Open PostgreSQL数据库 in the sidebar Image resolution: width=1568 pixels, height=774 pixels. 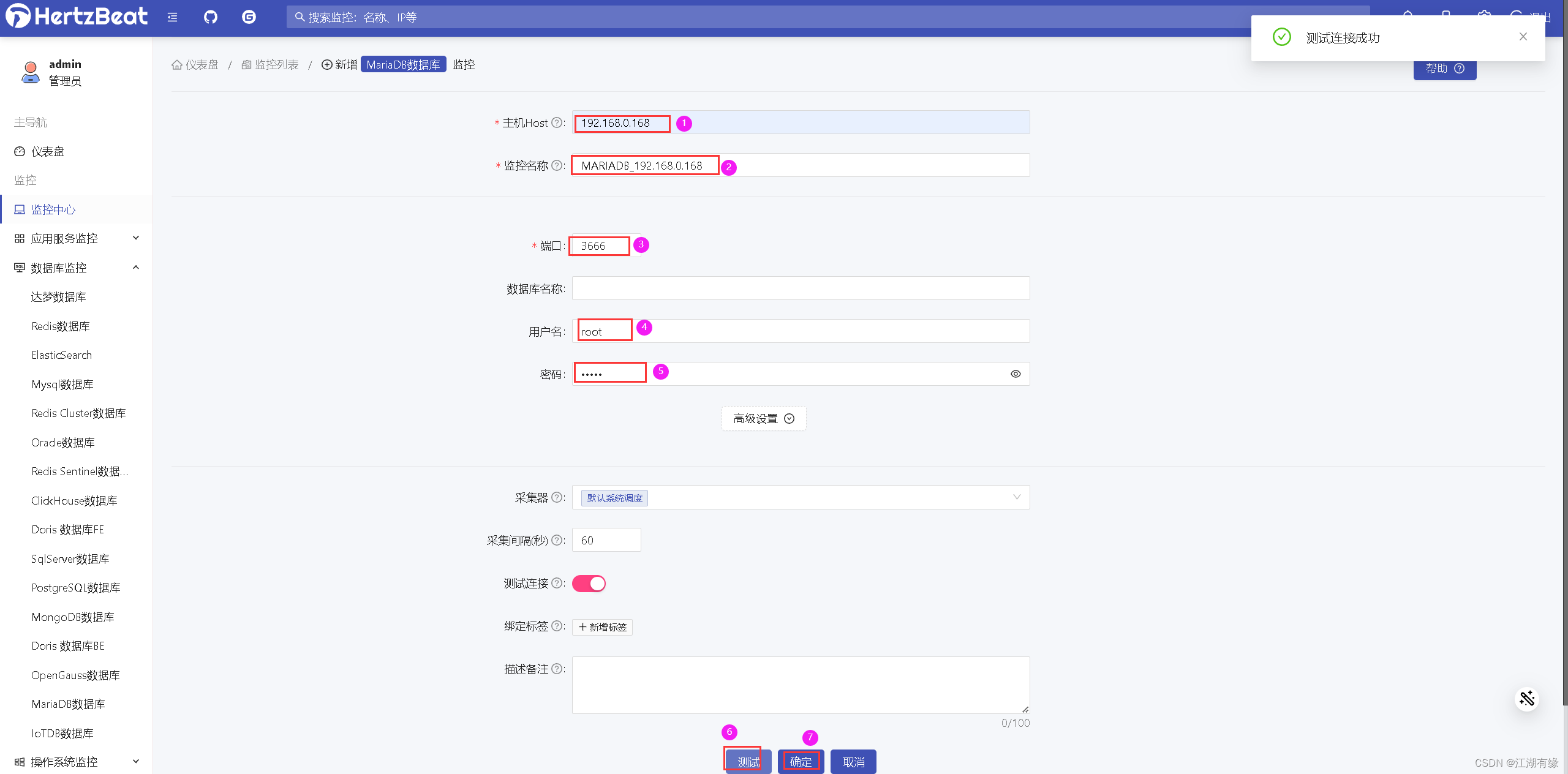point(77,588)
